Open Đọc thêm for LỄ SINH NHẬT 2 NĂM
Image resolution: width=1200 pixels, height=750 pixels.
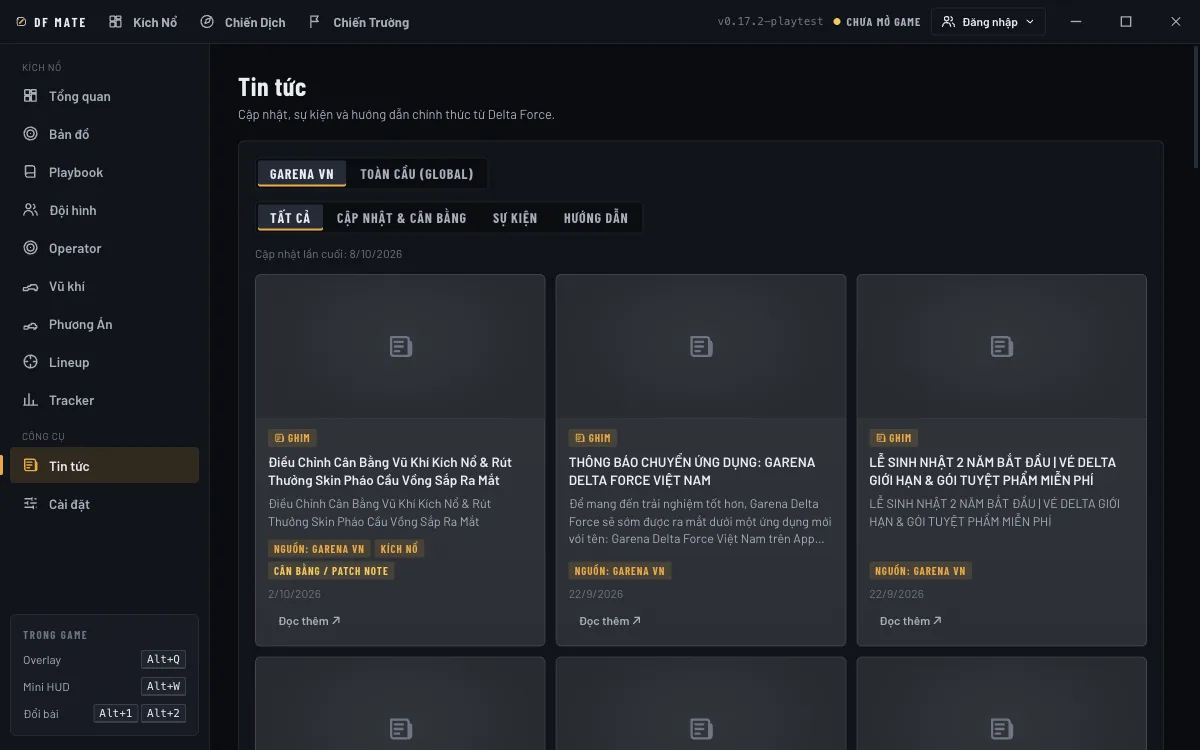click(911, 621)
